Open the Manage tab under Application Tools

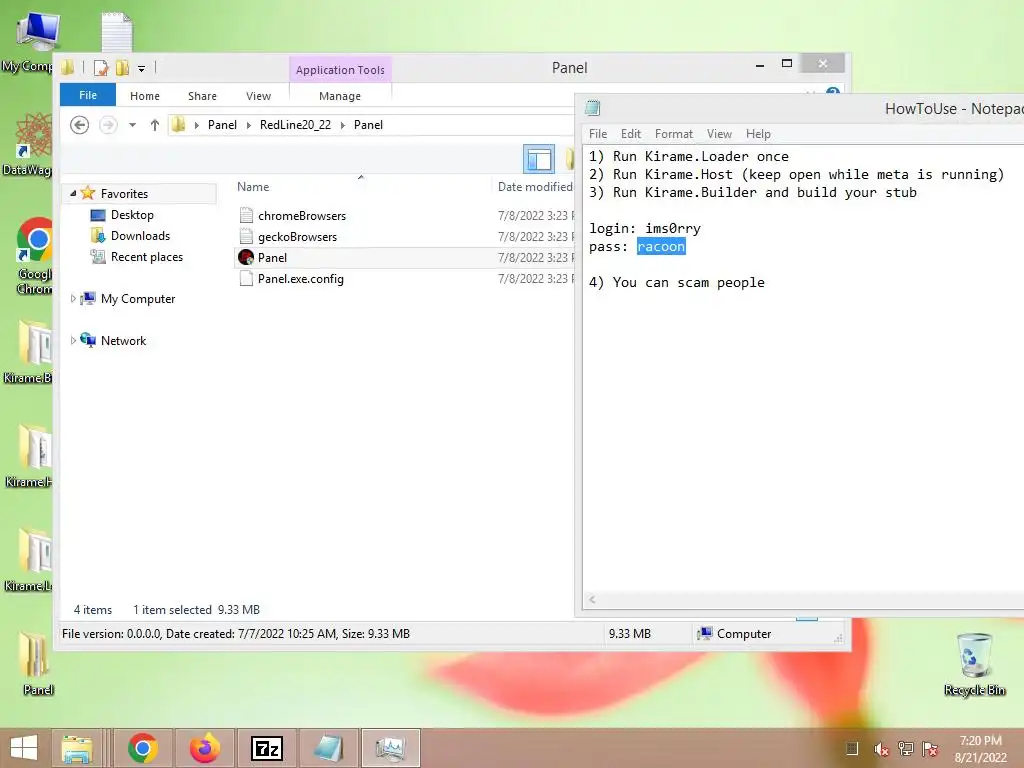point(340,96)
